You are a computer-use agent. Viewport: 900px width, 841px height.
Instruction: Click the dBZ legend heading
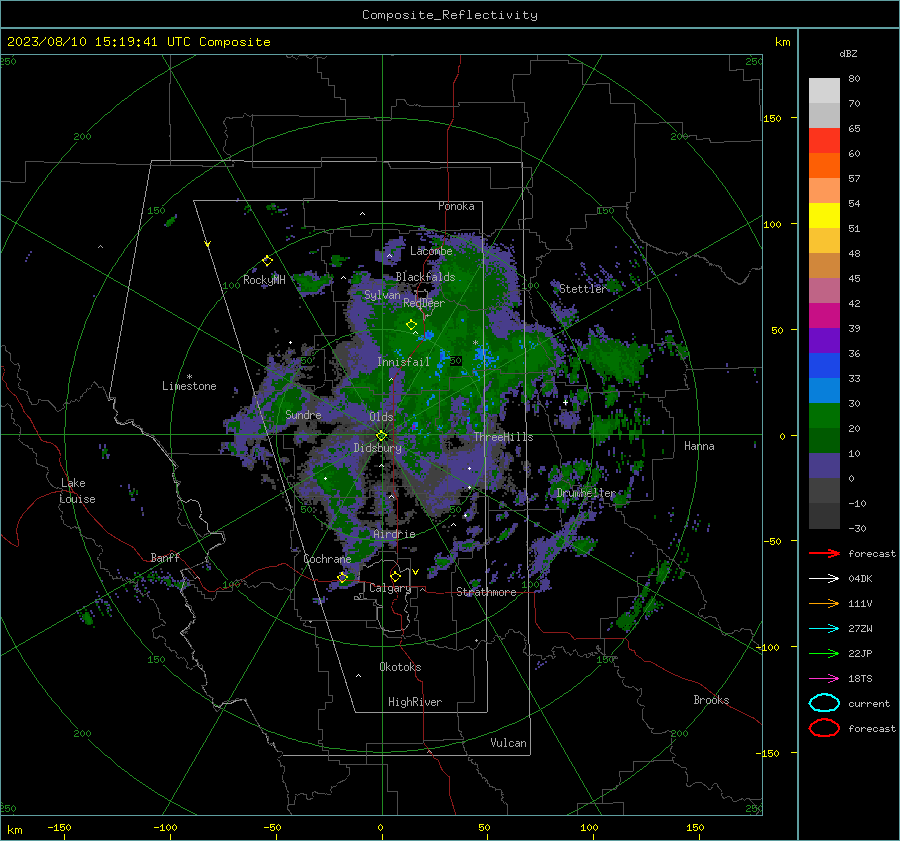[x=848, y=54]
